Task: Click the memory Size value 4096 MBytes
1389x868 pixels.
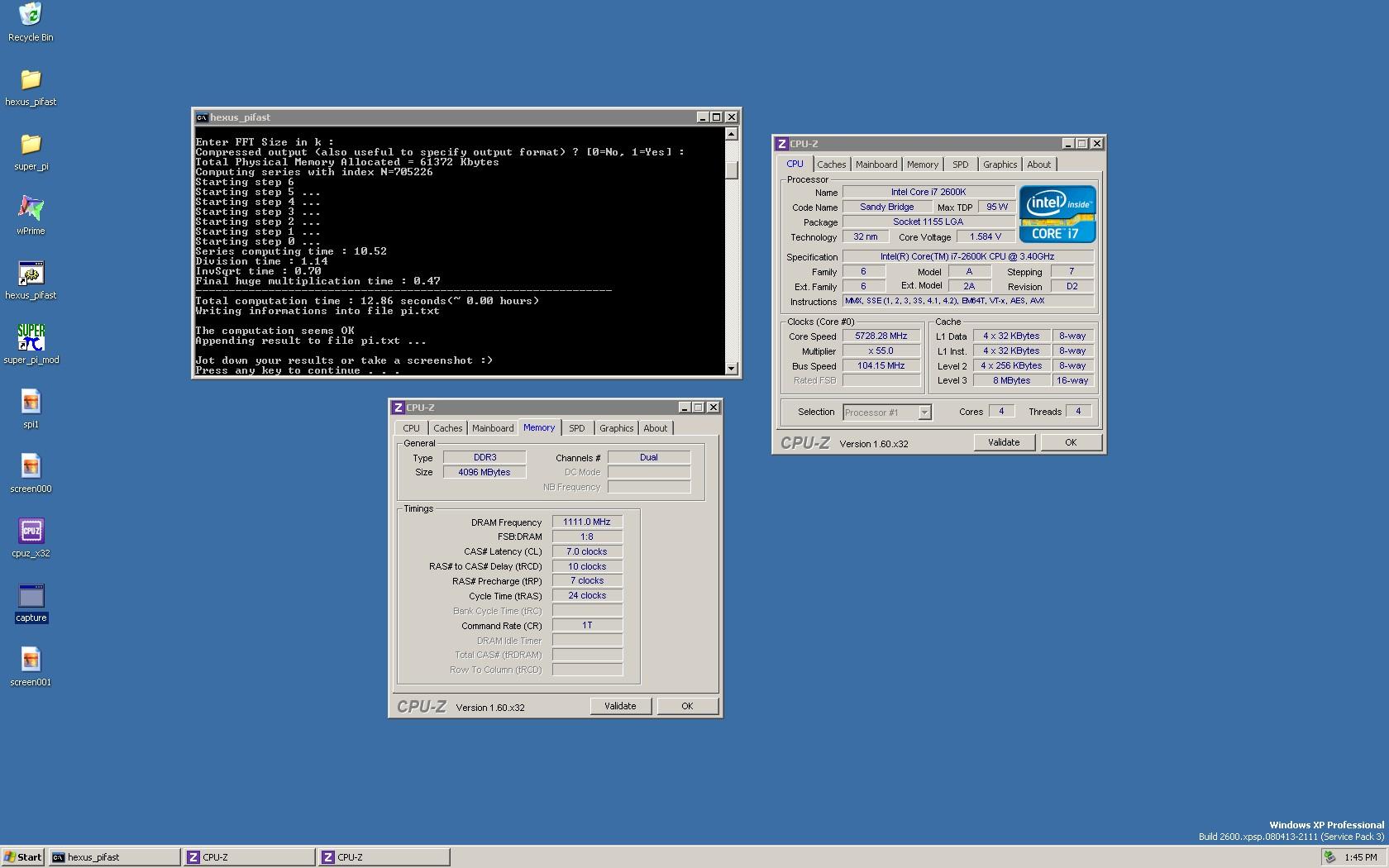Action: [484, 473]
